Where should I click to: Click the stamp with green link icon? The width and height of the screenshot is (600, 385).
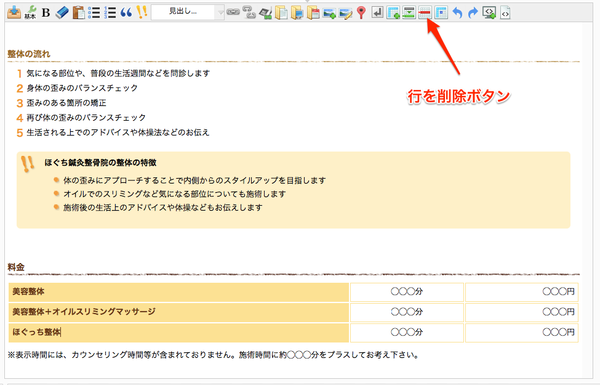click(265, 13)
